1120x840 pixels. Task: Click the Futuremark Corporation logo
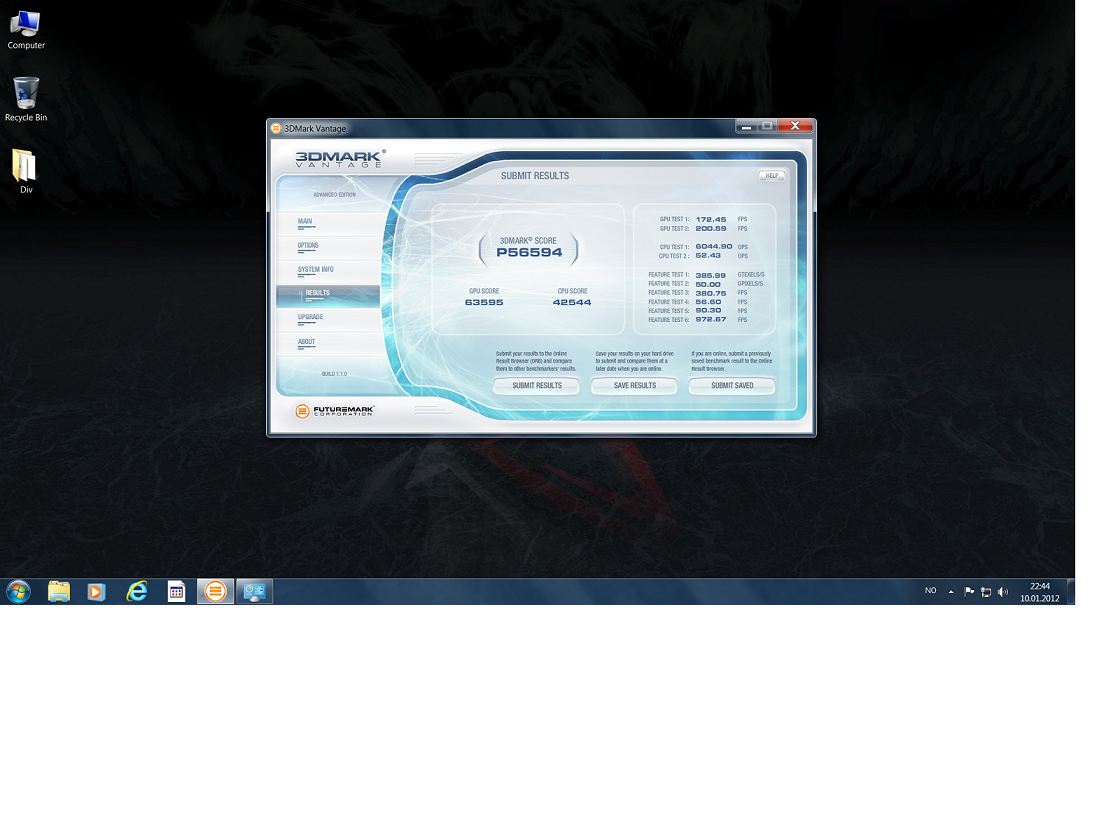coord(334,411)
